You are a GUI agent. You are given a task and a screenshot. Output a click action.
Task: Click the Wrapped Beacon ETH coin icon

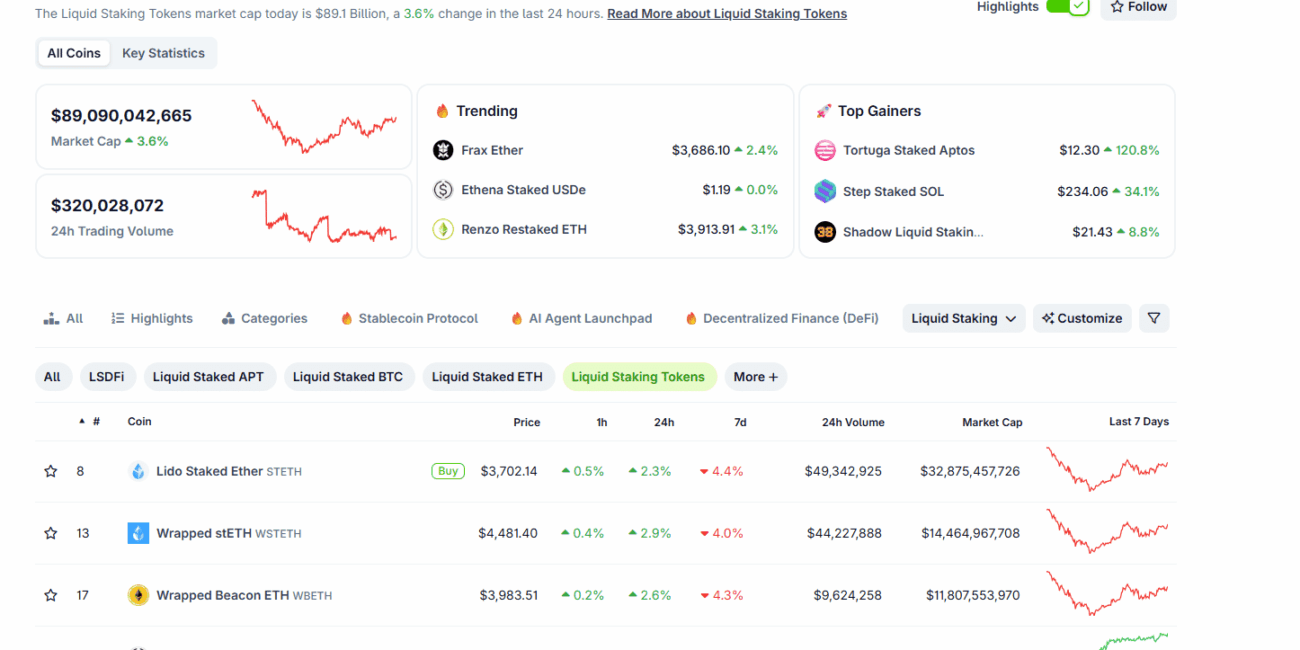(138, 595)
